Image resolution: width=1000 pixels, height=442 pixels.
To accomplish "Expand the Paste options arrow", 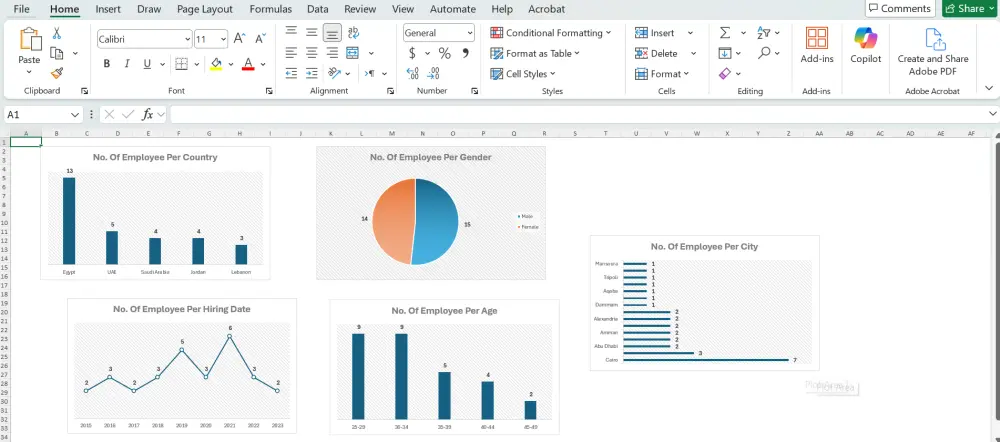I will pyautogui.click(x=29, y=71).
